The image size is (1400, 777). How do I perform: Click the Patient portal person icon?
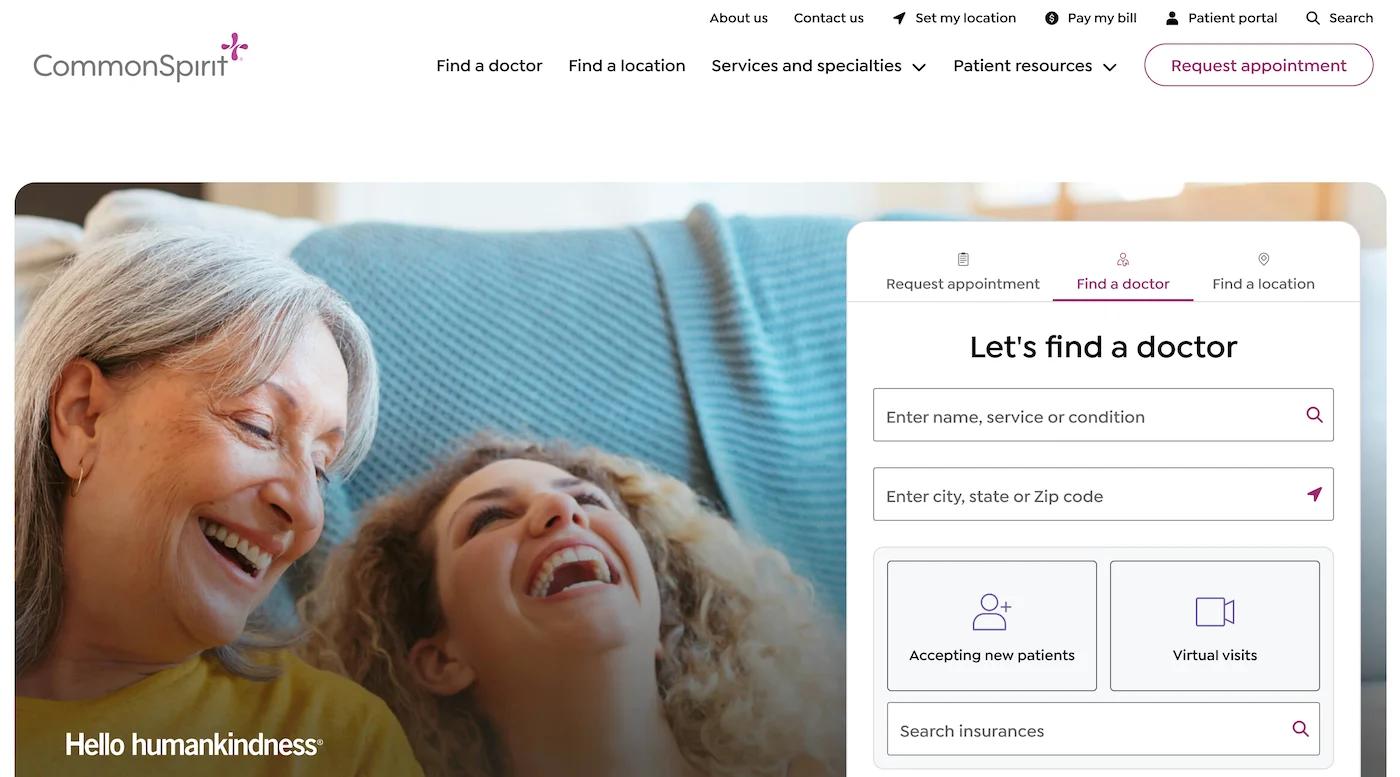pos(1172,18)
